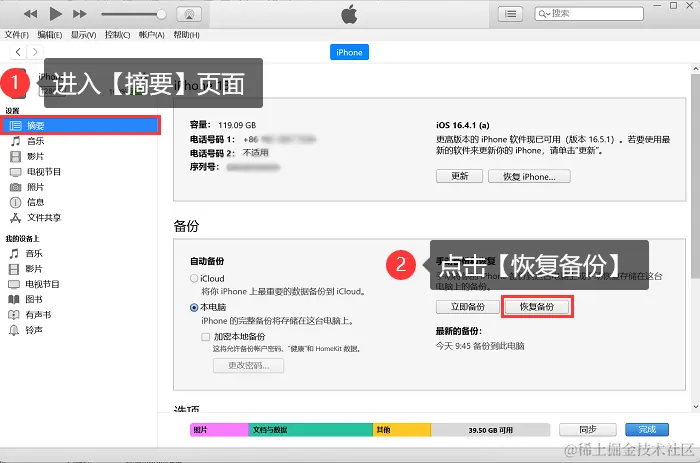Select 摘要 in the settings sidebar

coord(81,125)
